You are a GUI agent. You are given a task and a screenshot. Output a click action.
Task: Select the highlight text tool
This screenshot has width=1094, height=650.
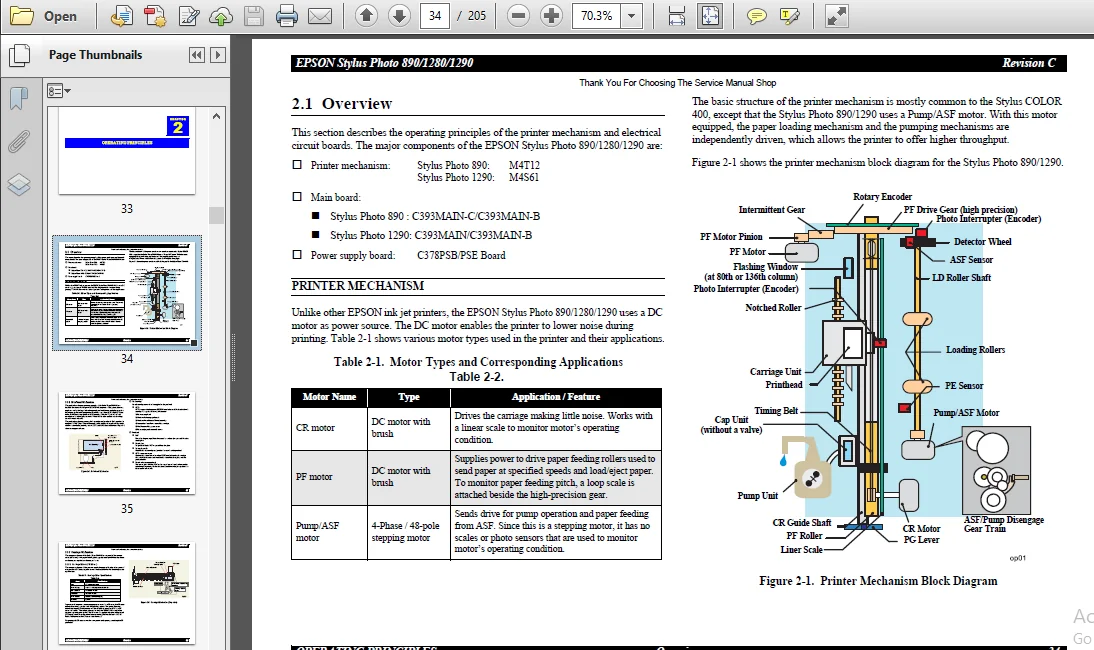click(790, 16)
